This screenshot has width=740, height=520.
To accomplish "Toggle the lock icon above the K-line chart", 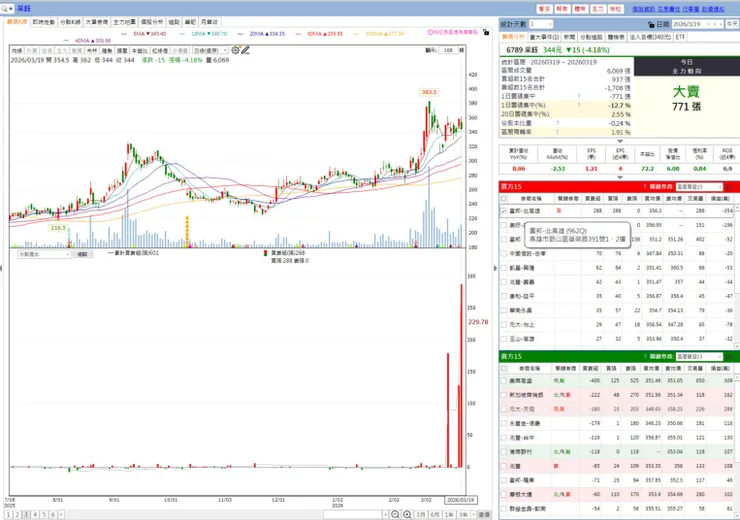I will [x=486, y=32].
